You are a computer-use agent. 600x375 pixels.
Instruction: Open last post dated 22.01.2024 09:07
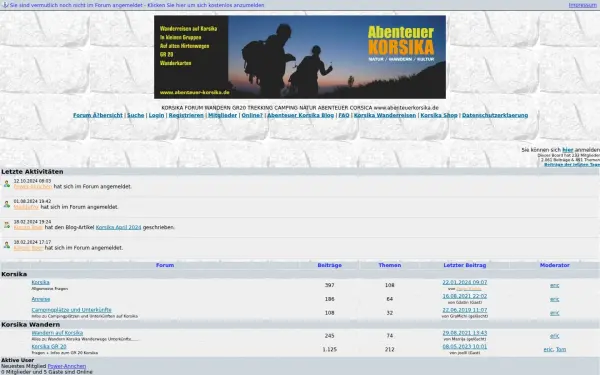pyautogui.click(x=465, y=282)
